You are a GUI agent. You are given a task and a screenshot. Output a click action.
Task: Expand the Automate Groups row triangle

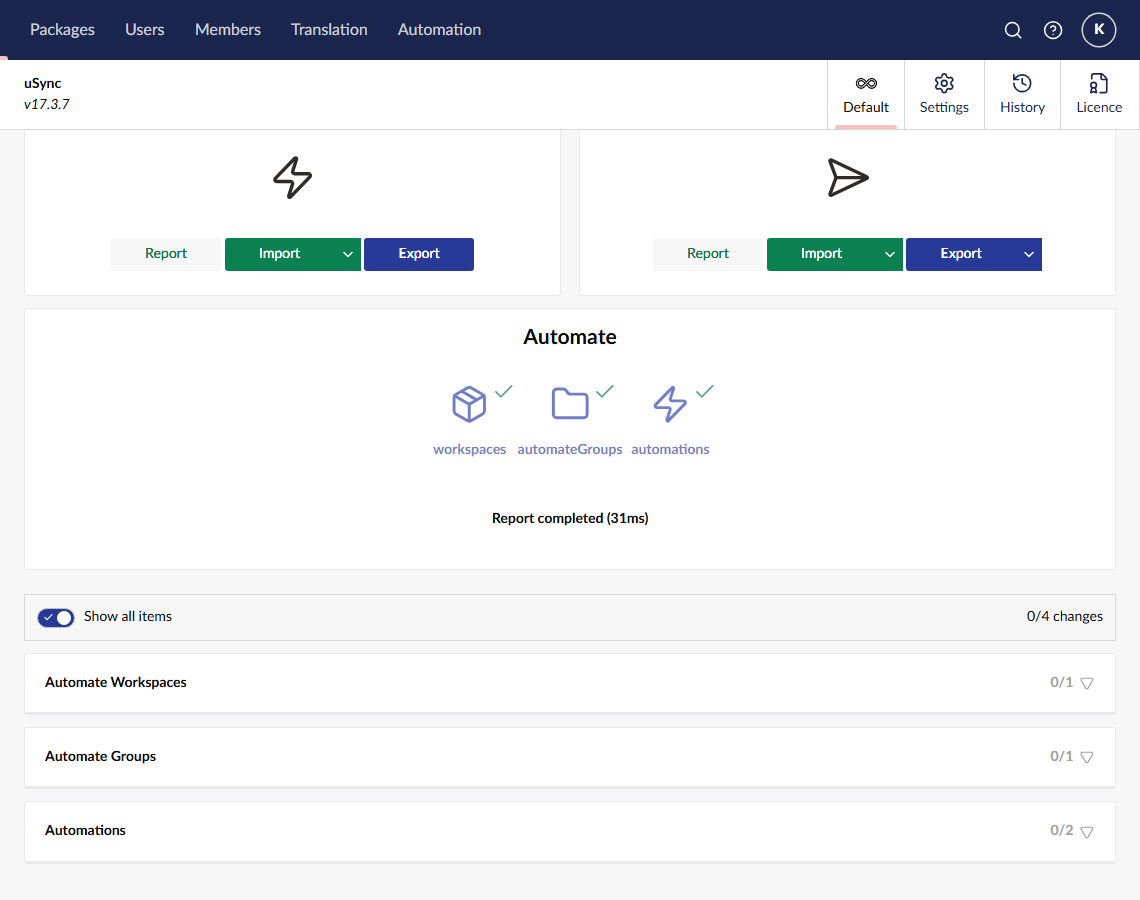click(x=1087, y=758)
